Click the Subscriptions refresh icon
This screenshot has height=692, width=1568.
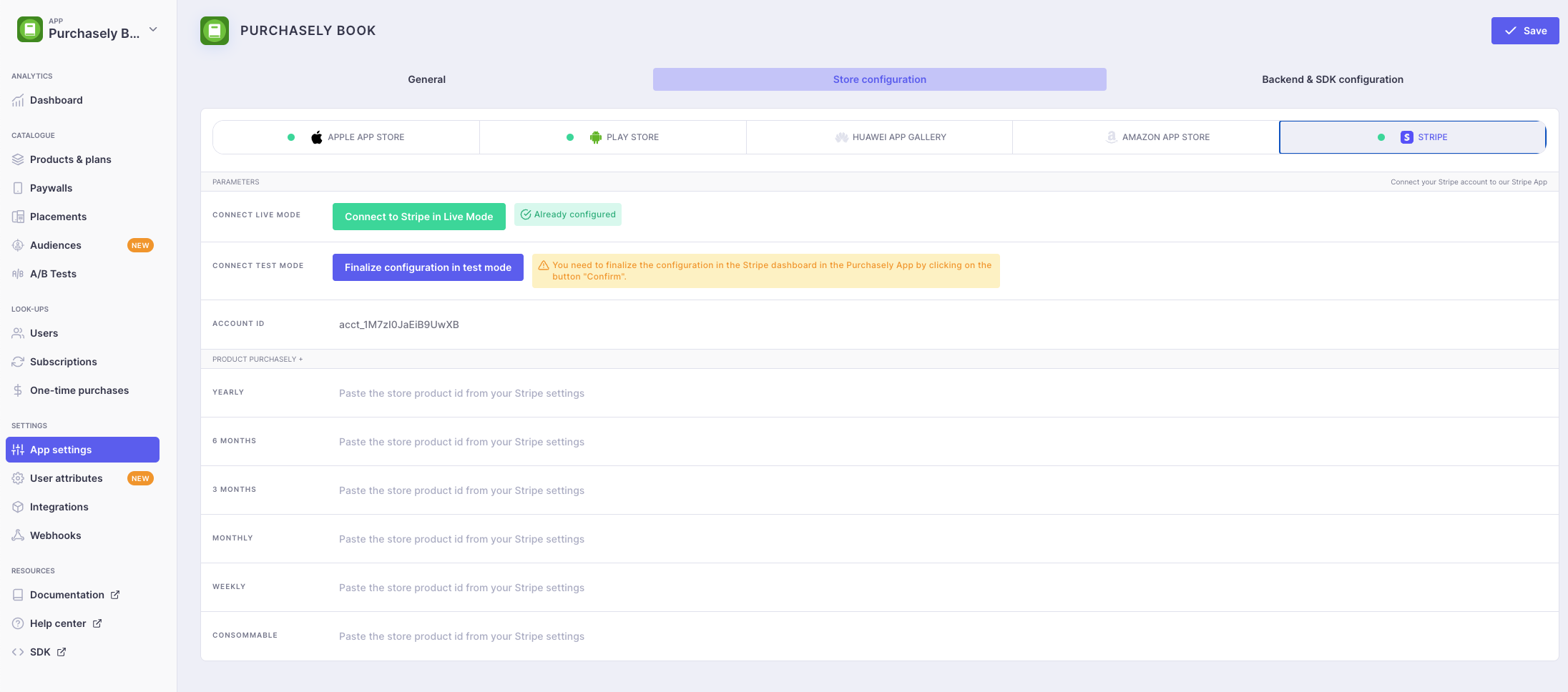coord(18,362)
